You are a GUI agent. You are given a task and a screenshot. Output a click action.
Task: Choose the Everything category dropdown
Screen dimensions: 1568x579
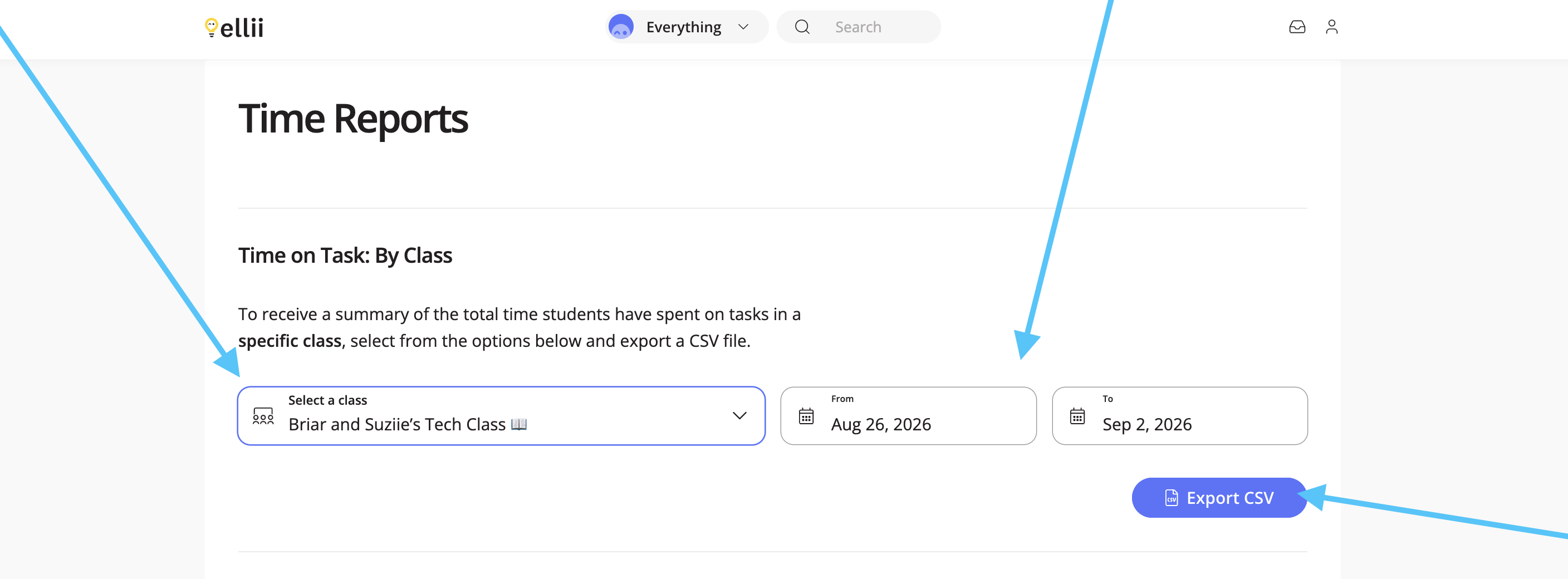coord(688,27)
